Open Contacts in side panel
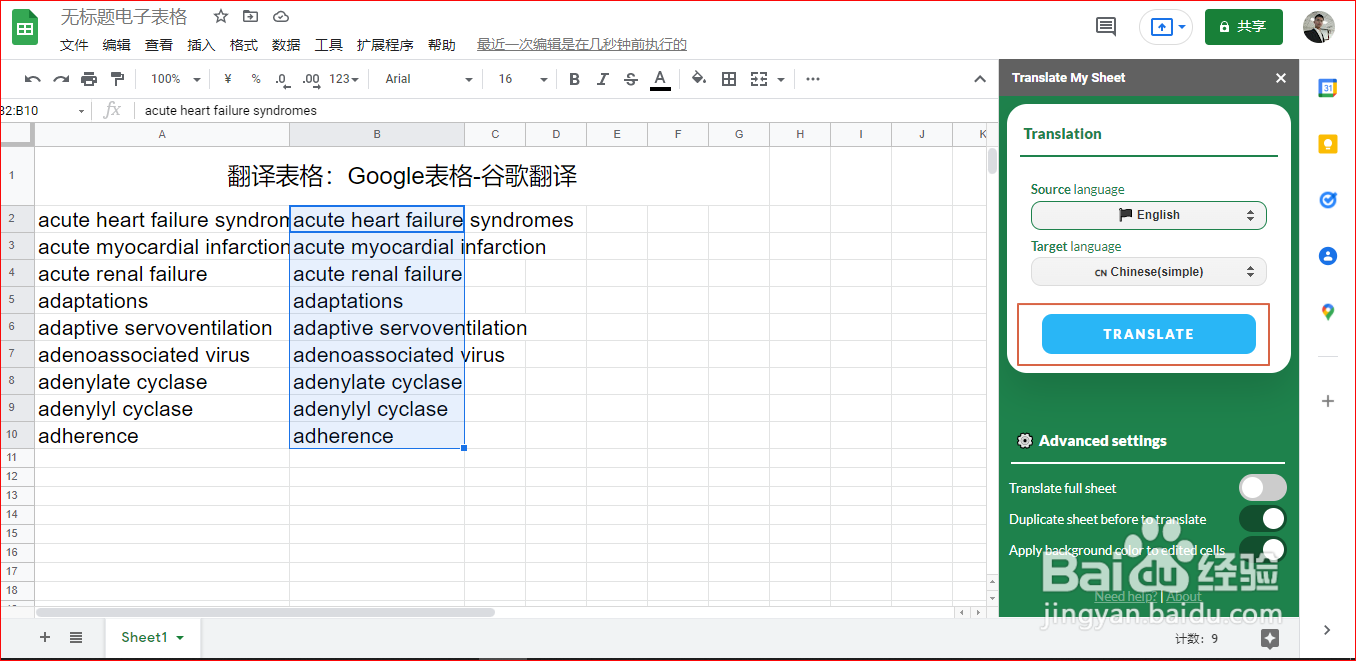Image resolution: width=1356 pixels, height=661 pixels. coord(1328,256)
